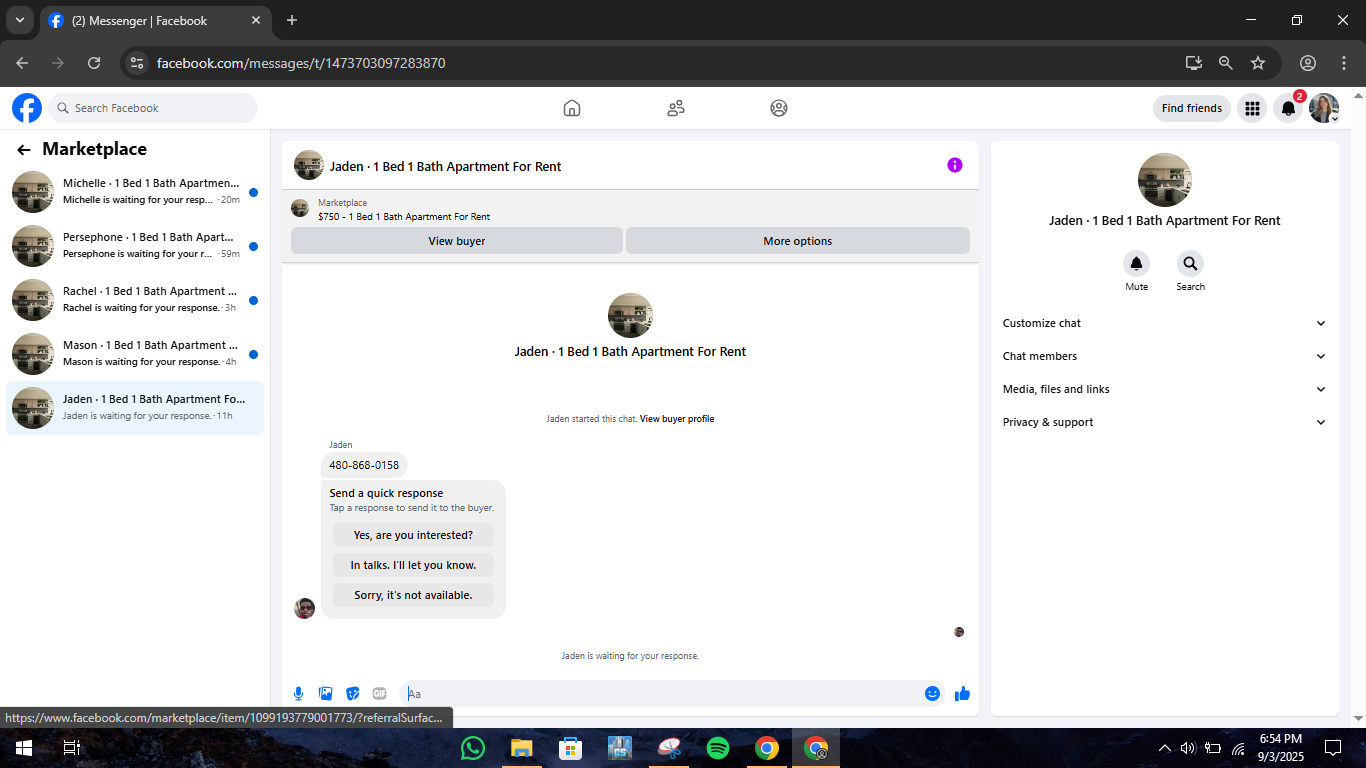Screen dimensions: 1366x768
Task: Send quick reply 'In talks. I'll let you know.'
Action: 413,565
